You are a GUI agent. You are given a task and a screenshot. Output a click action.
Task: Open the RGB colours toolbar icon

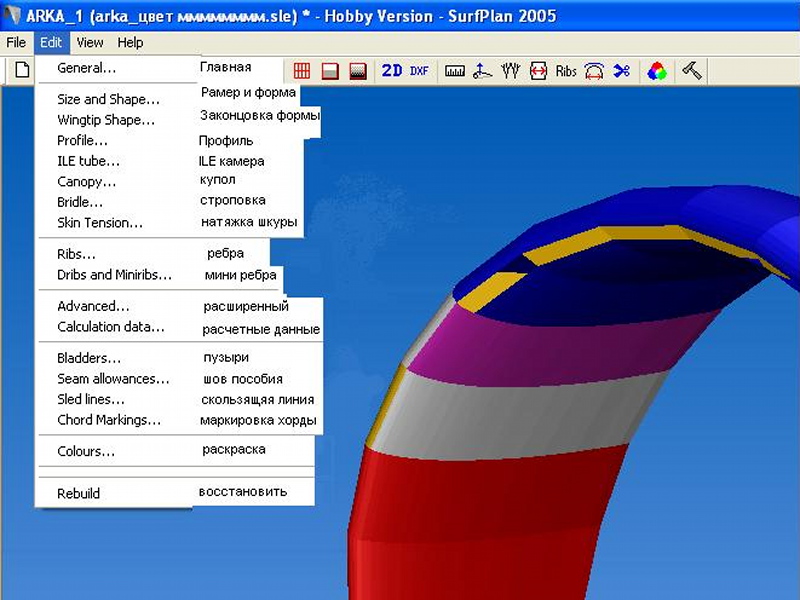coord(657,71)
